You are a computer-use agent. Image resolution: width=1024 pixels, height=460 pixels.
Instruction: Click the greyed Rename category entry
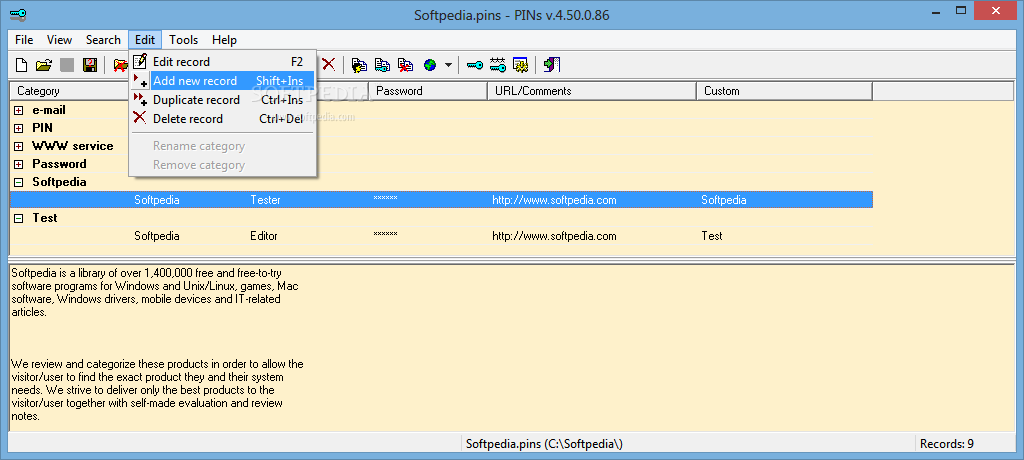pyautogui.click(x=223, y=146)
